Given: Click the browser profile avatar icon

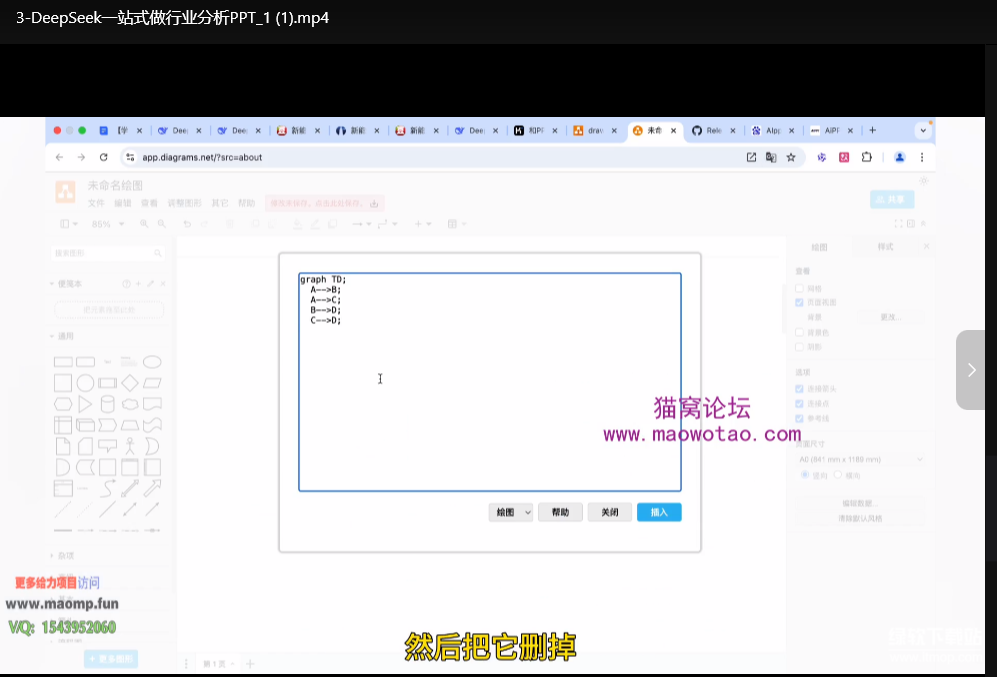Looking at the screenshot, I should point(899,157).
